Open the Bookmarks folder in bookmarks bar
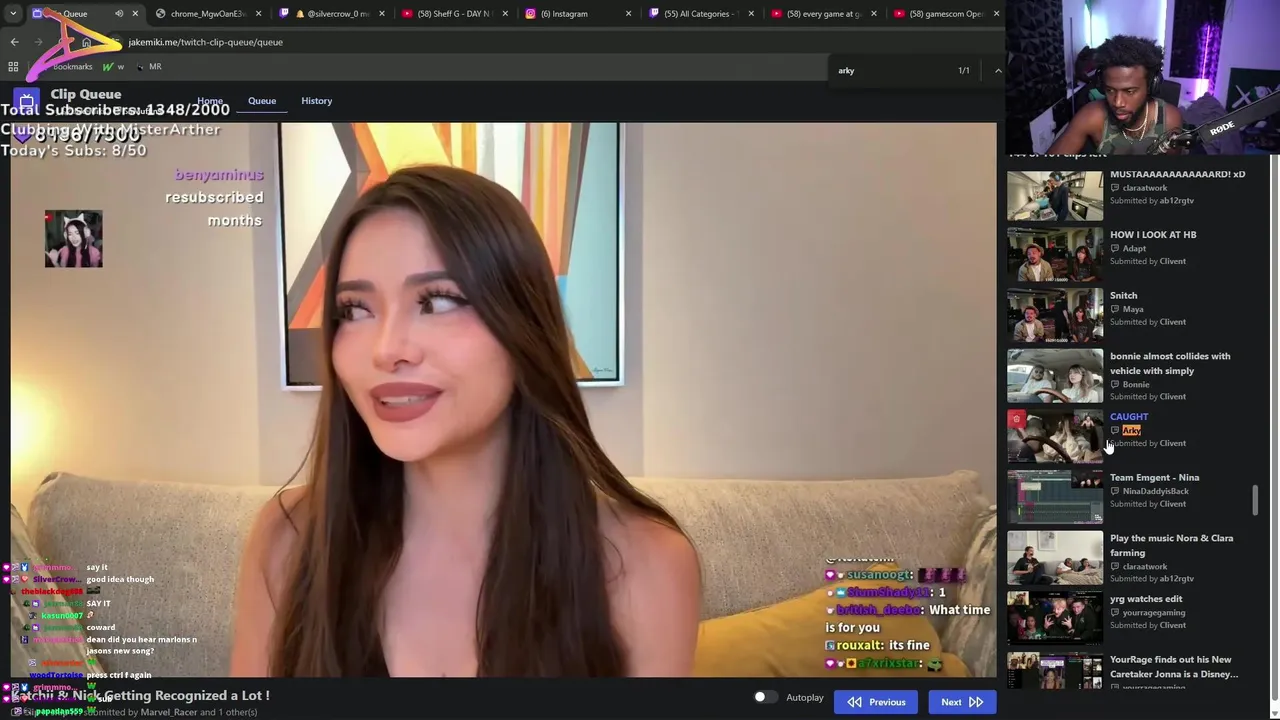Screen dimensions: 1280x720 point(72,66)
